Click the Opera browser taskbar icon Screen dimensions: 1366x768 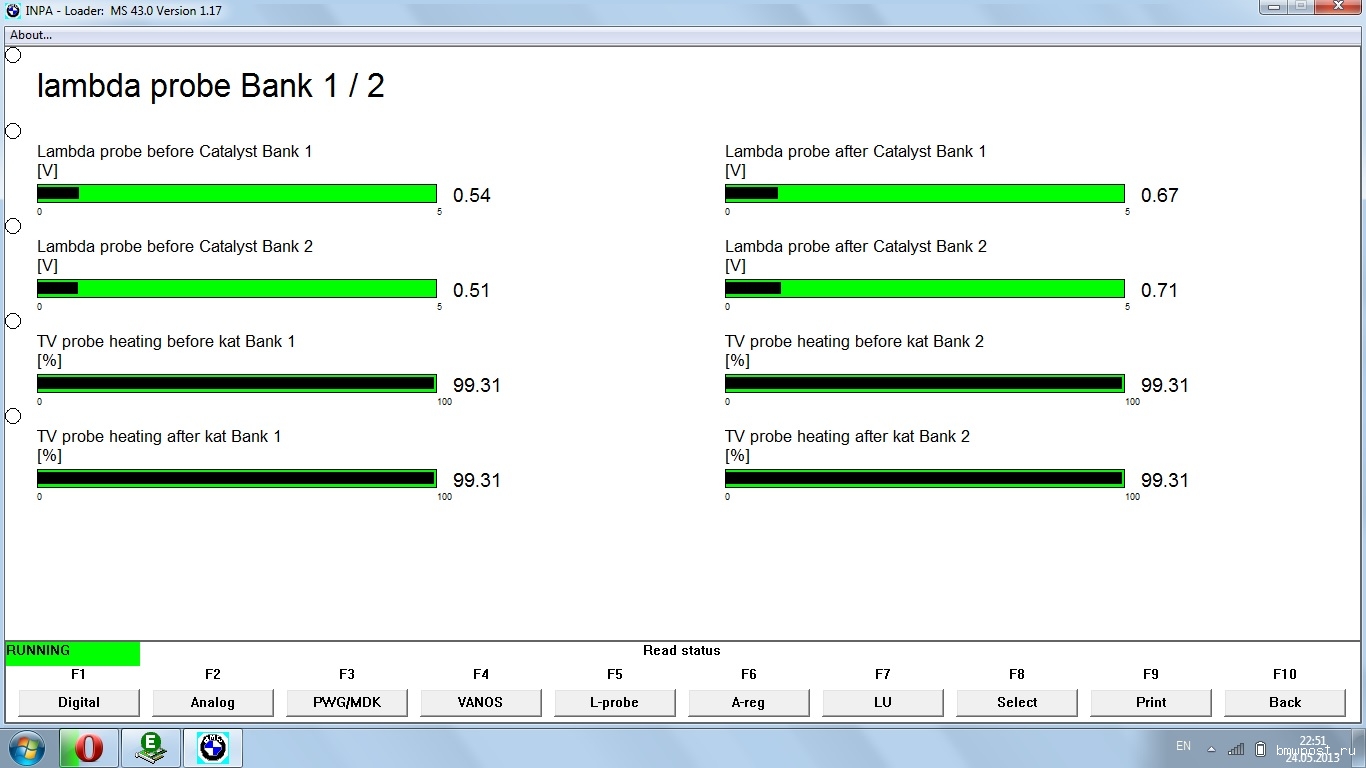click(x=89, y=748)
